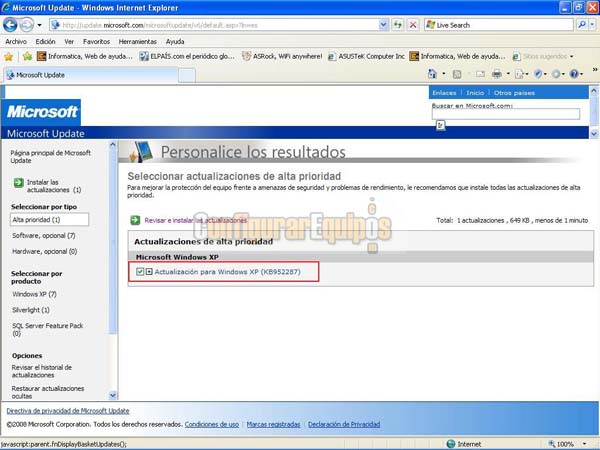This screenshot has height=450, width=600.
Task: Go back with the browser Back arrow
Action: [x=10, y=25]
